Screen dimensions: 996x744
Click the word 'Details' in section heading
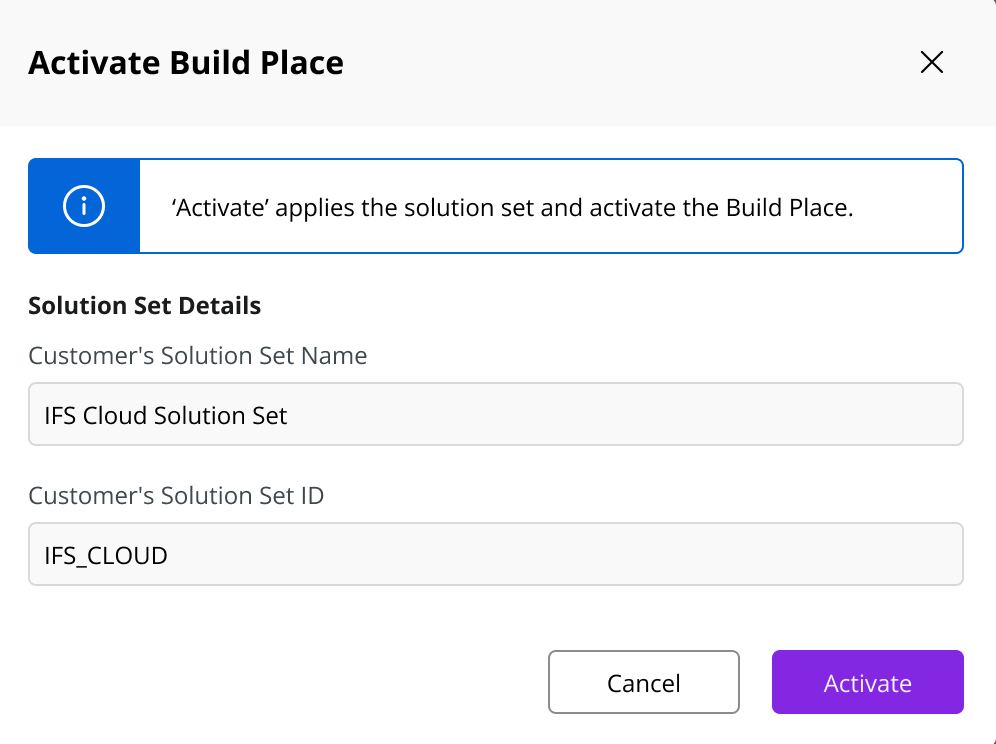pyautogui.click(x=220, y=306)
